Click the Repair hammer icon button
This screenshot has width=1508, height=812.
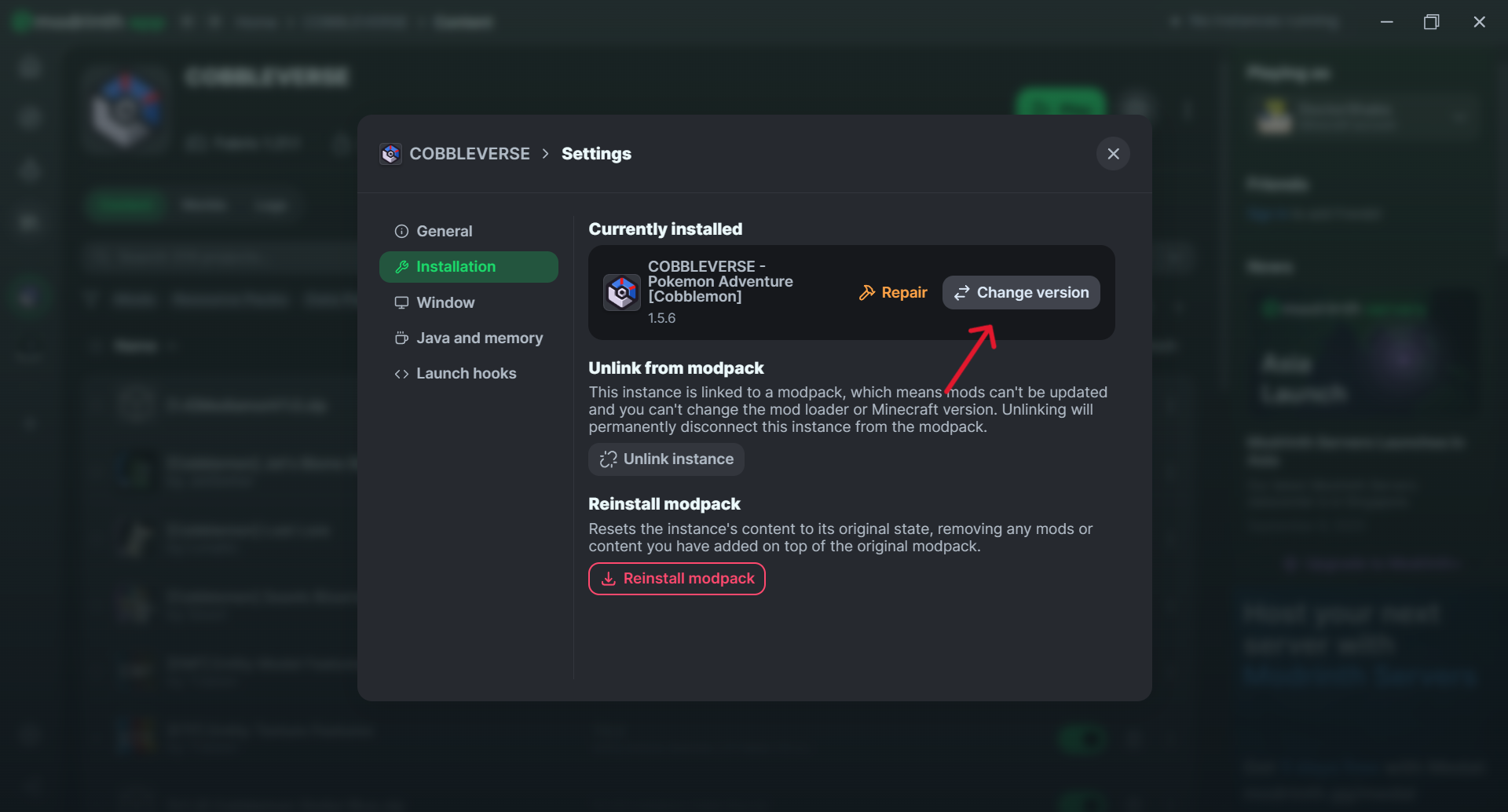[893, 293]
